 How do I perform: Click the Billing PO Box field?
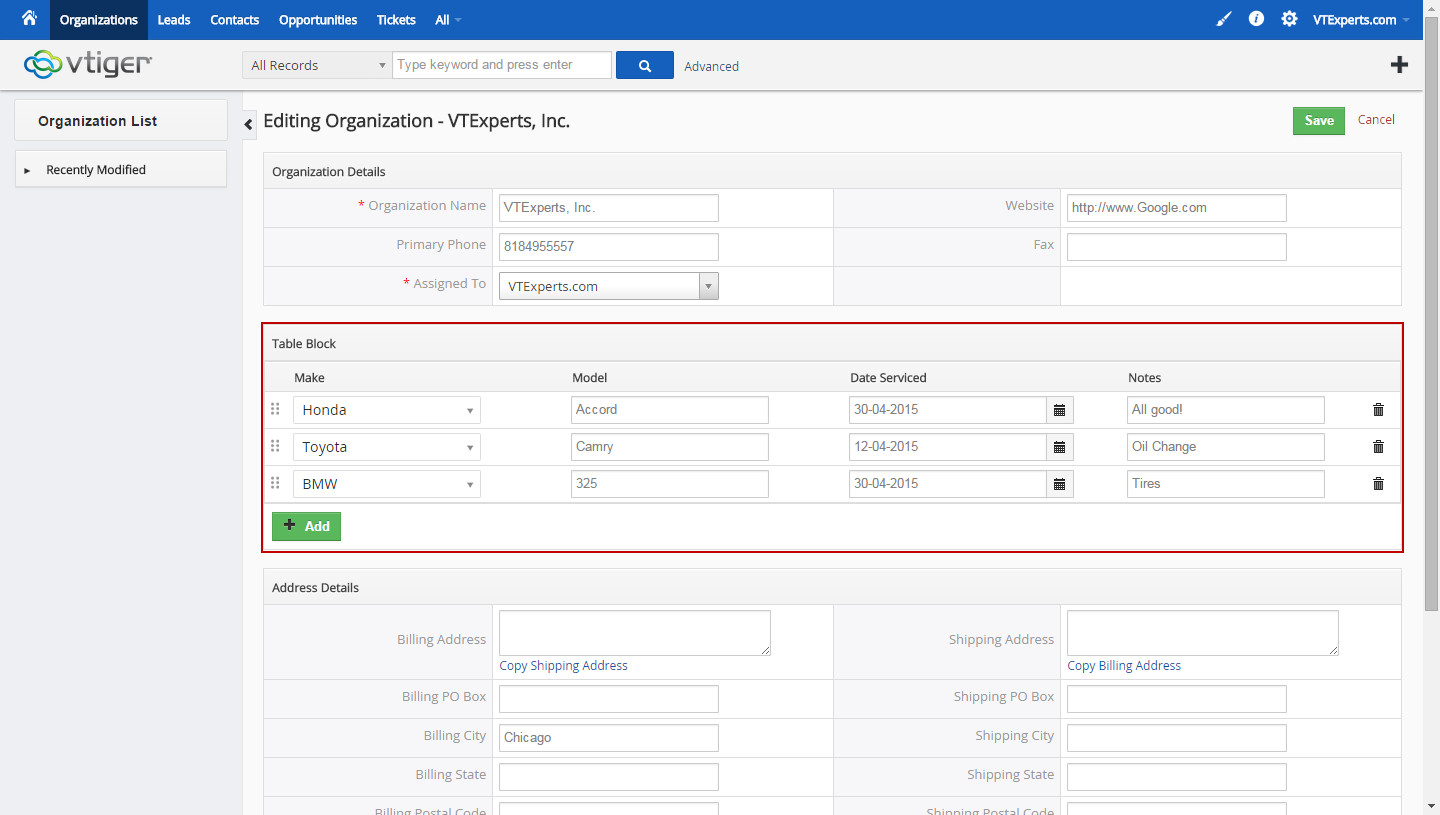(609, 699)
